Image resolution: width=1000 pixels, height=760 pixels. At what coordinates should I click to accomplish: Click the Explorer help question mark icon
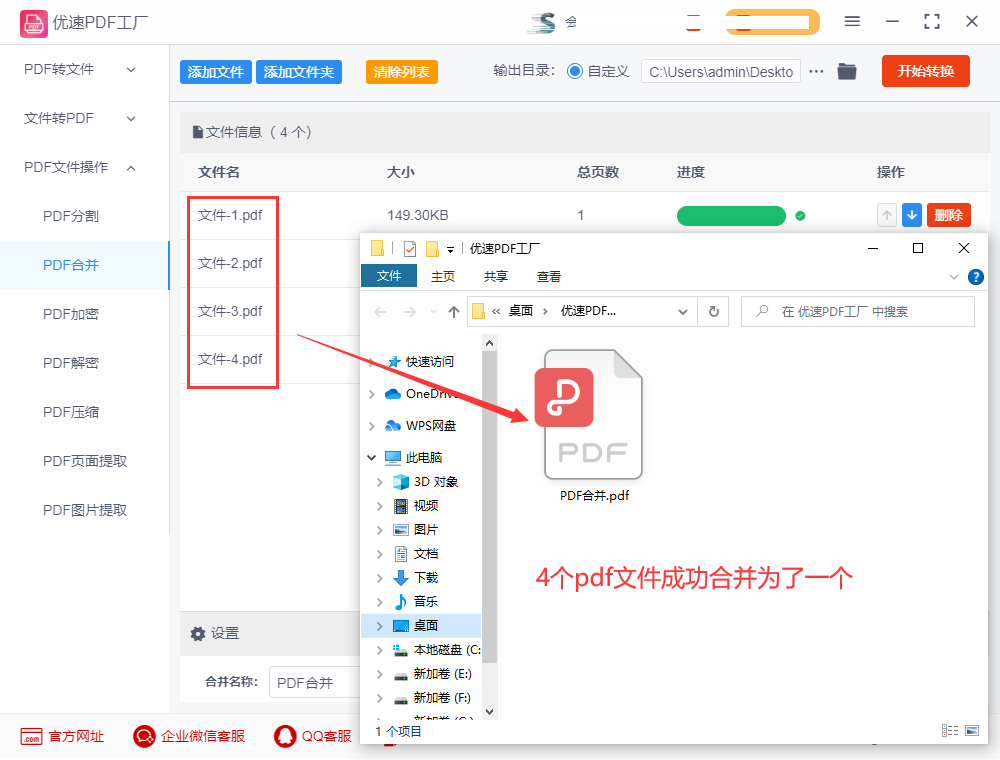tap(976, 277)
